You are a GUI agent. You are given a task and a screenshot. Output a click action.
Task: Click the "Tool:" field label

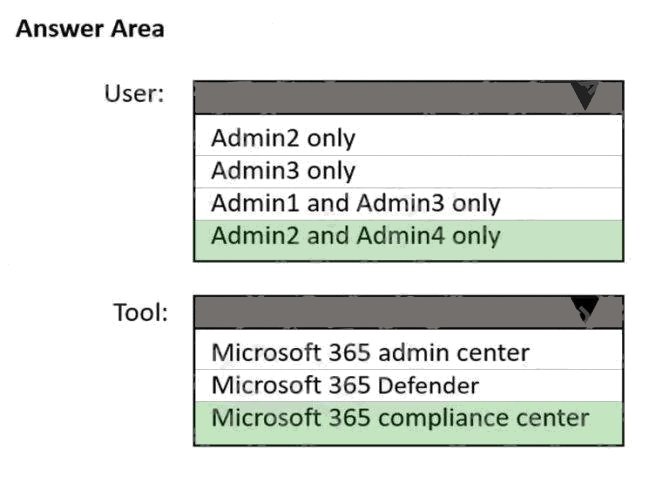tap(140, 311)
